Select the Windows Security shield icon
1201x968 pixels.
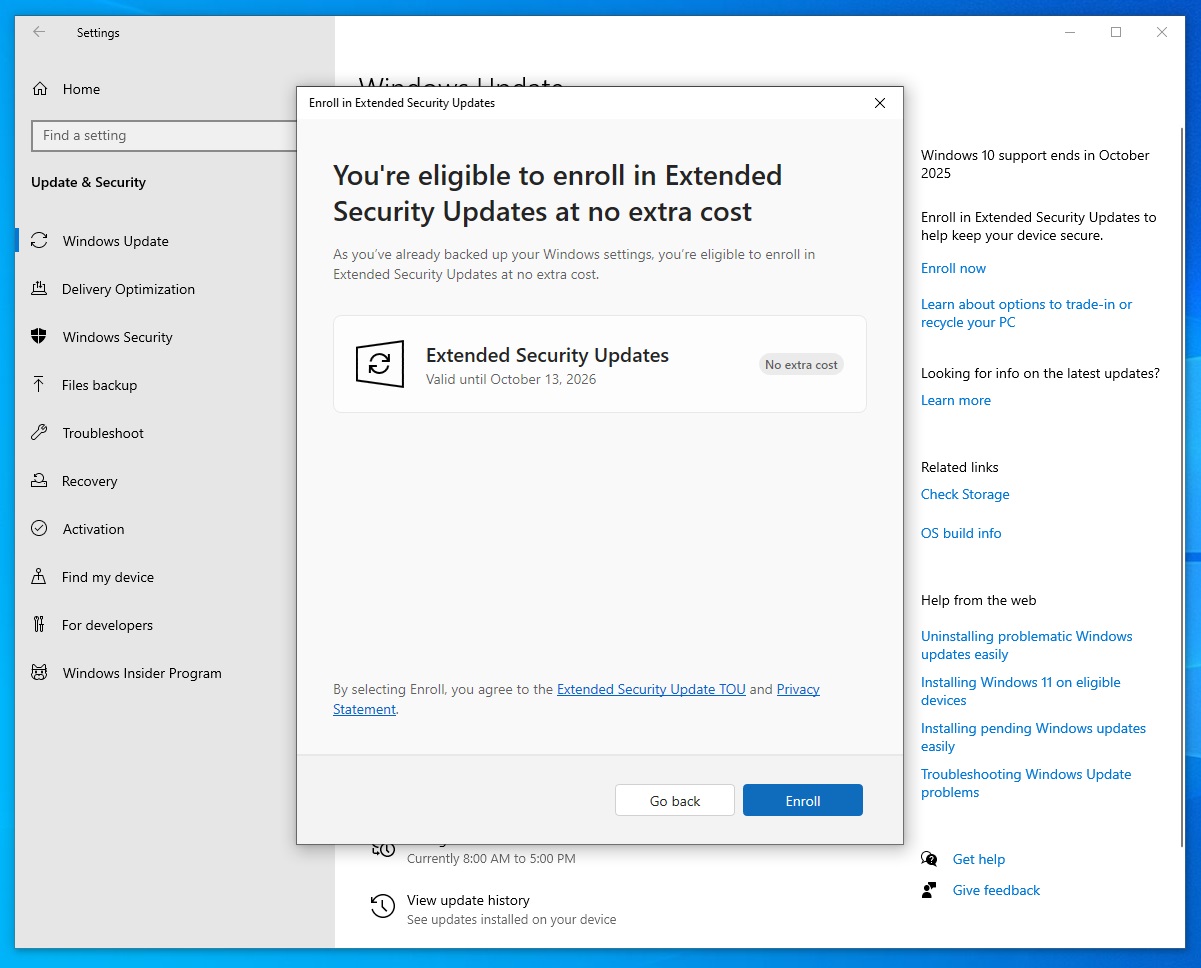coord(39,337)
